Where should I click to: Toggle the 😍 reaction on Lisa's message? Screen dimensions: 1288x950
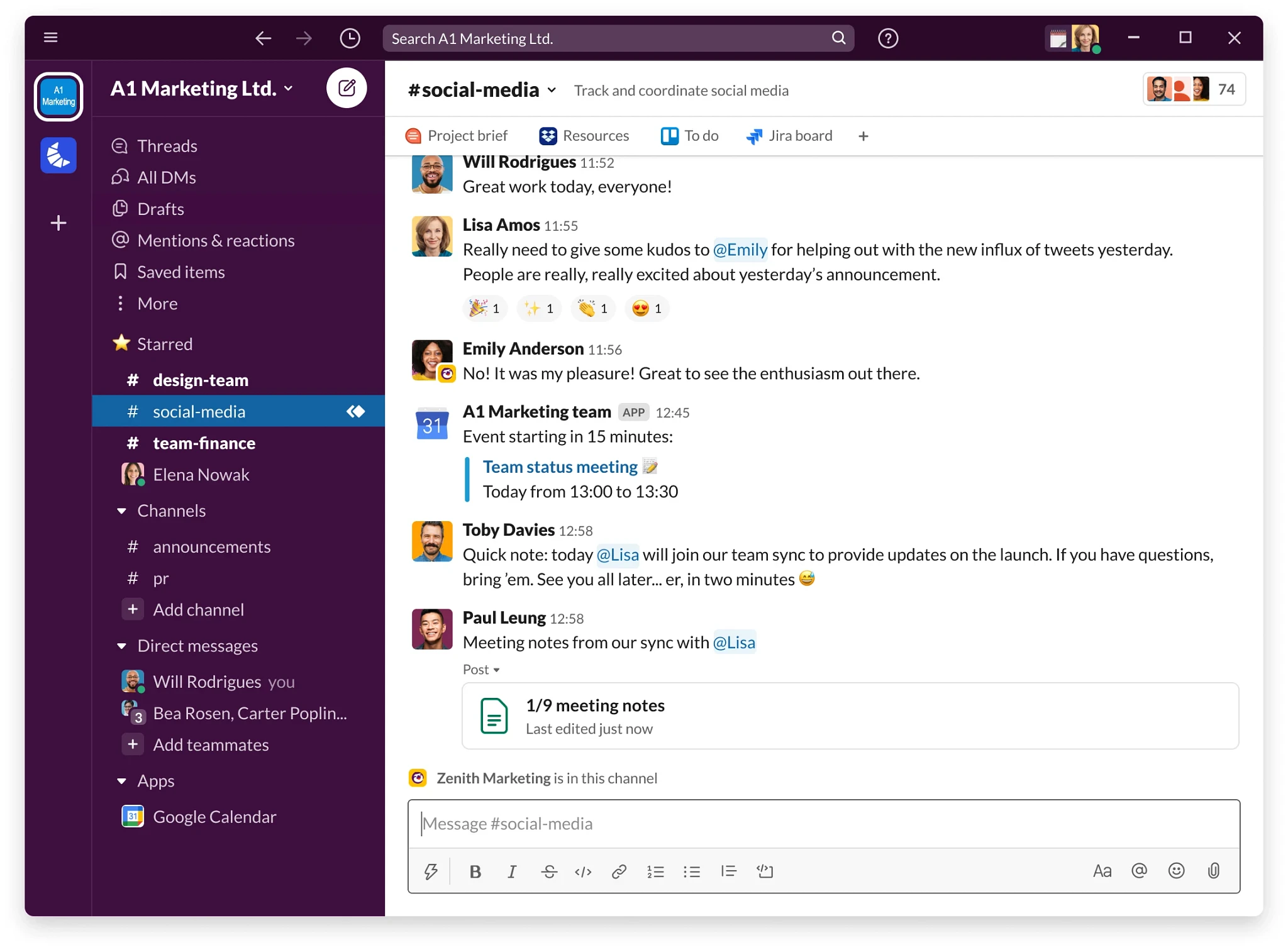pos(647,308)
